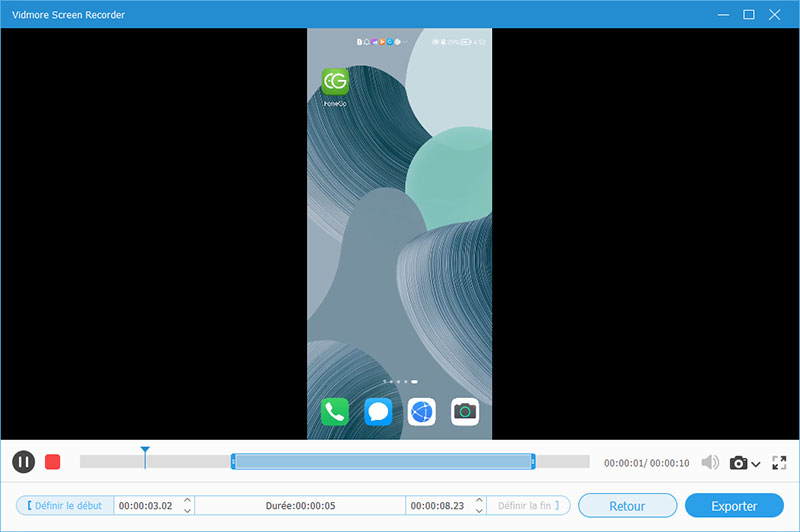Click the browser globe icon in preview

[421, 411]
